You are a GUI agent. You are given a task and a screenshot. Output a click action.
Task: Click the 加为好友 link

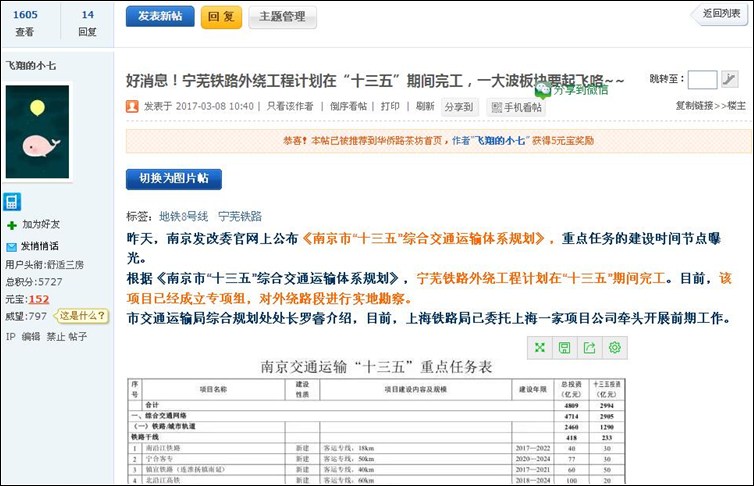41,224
